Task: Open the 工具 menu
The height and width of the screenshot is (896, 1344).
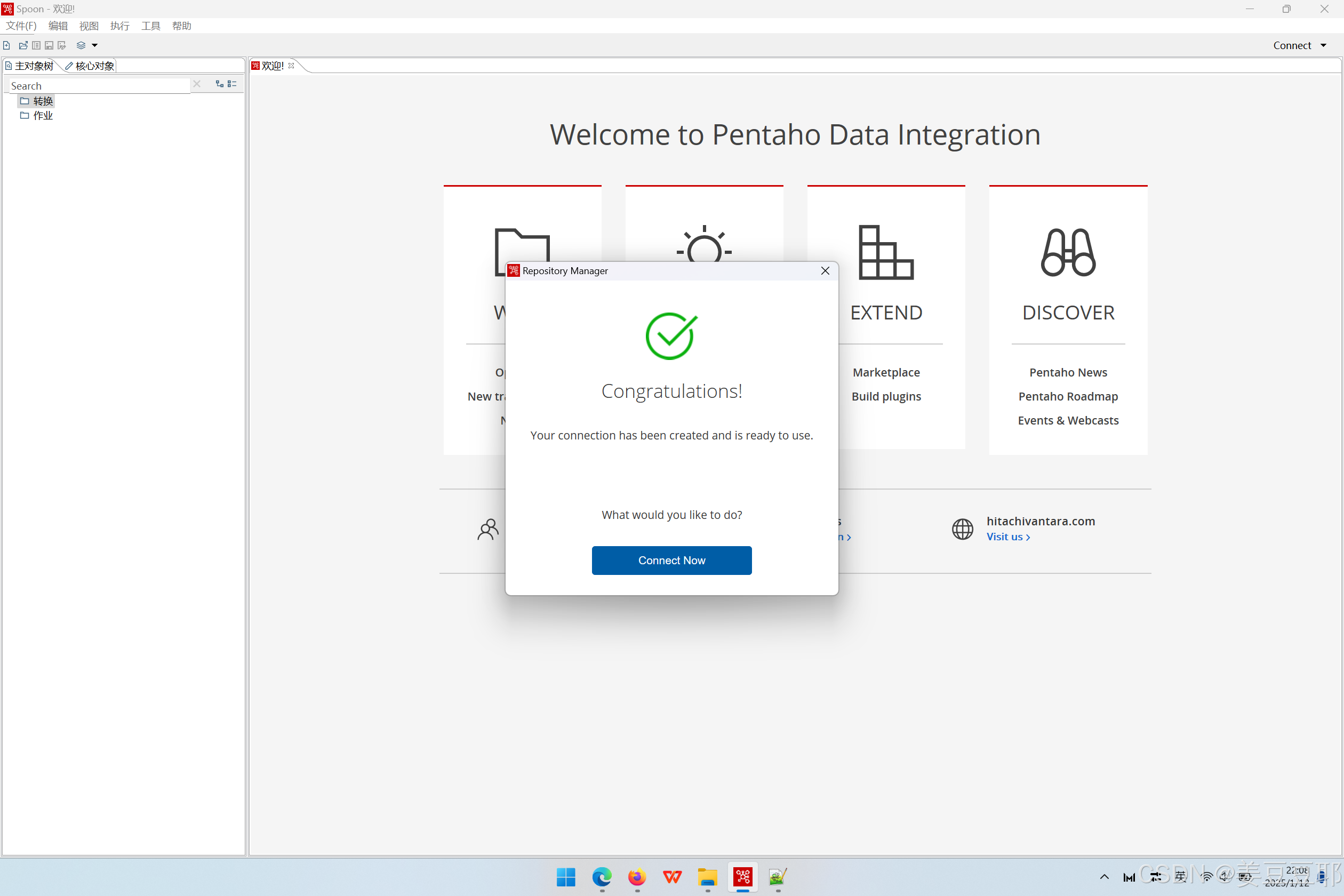Action: click(x=151, y=26)
